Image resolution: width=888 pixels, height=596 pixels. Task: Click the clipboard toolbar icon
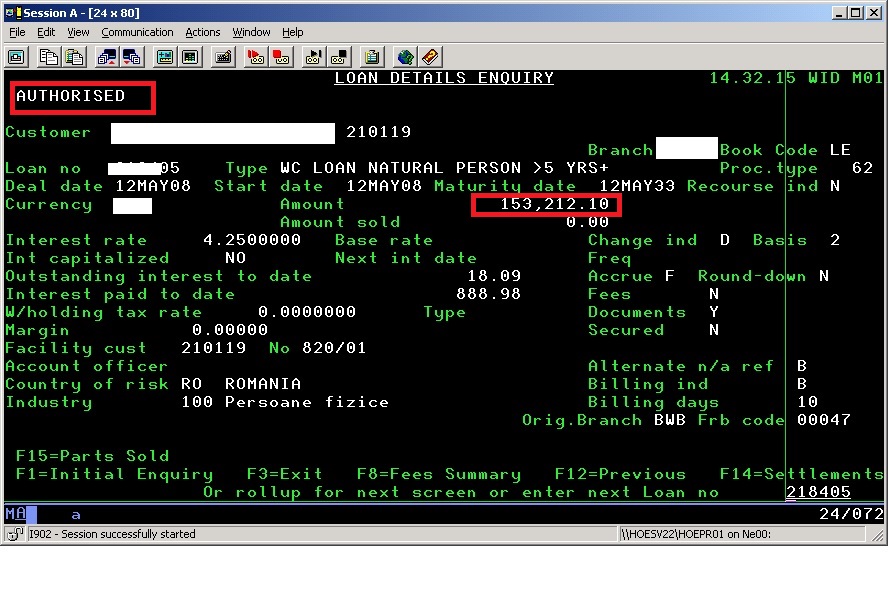(x=372, y=57)
